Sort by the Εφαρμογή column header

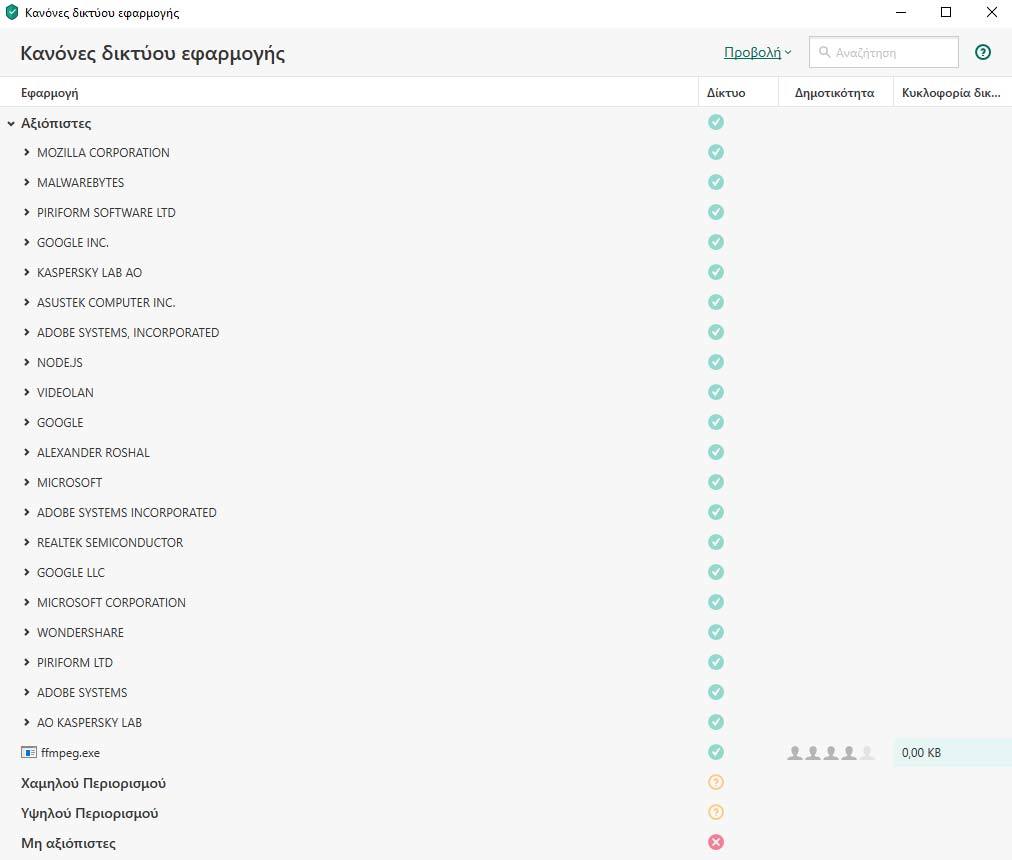50,93
